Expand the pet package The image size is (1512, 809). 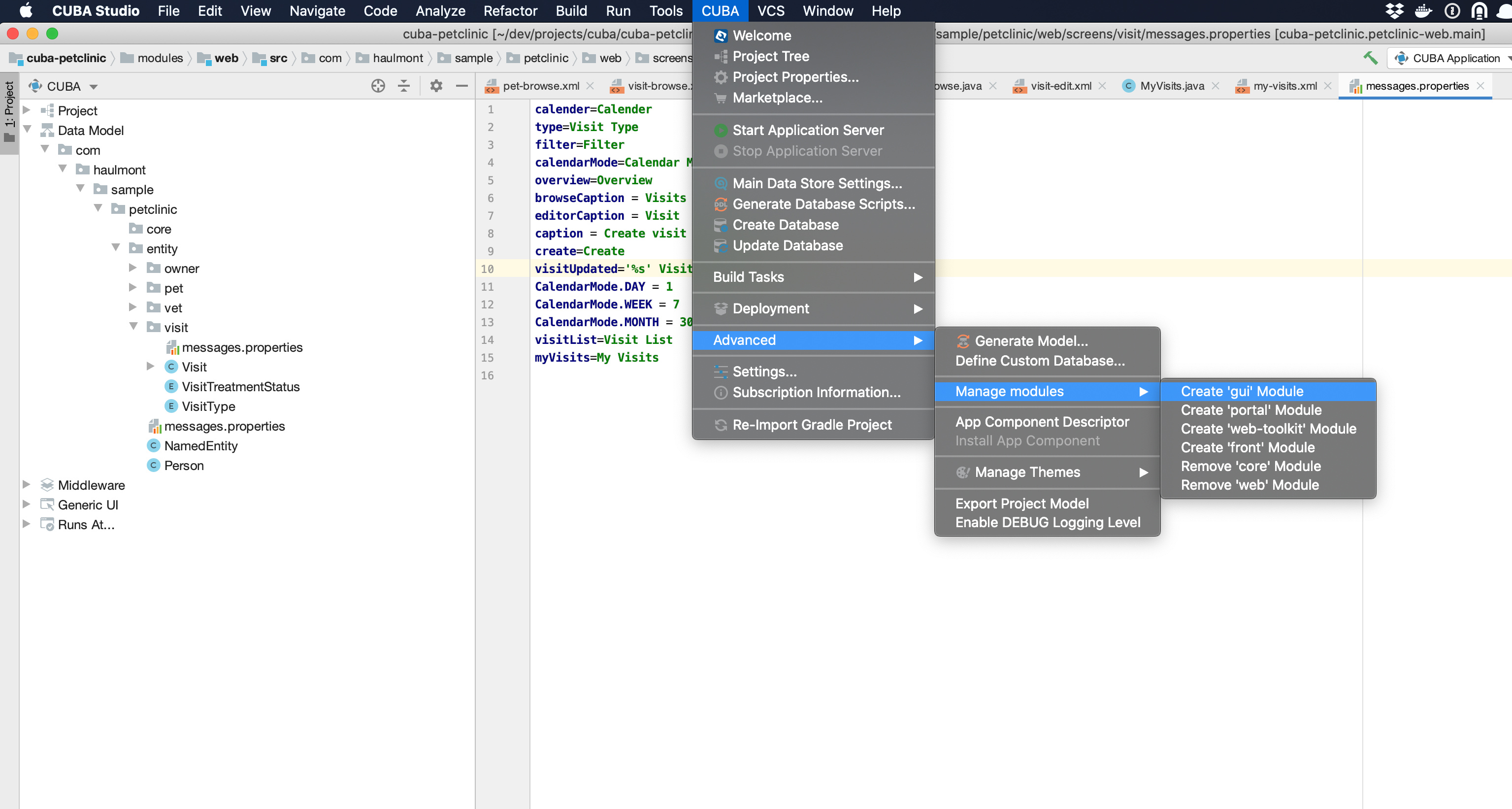pyautogui.click(x=133, y=288)
